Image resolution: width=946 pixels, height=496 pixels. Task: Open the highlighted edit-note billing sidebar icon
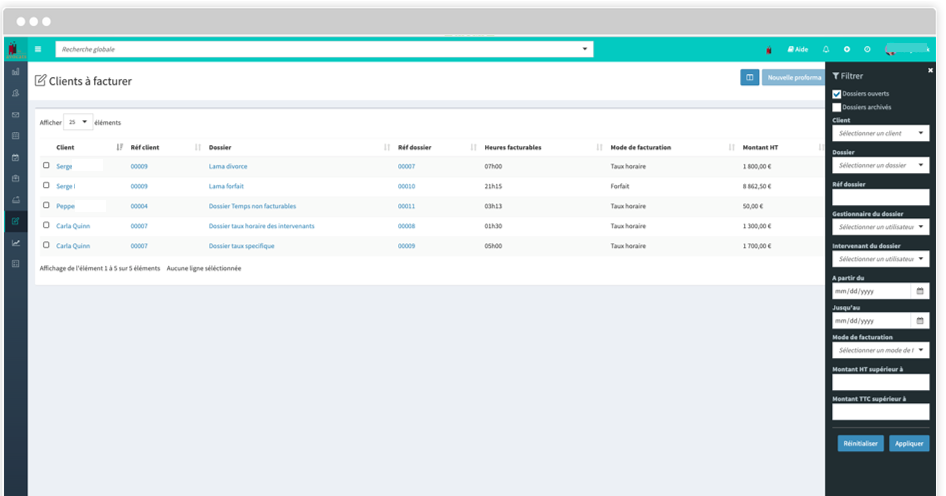coord(16,221)
